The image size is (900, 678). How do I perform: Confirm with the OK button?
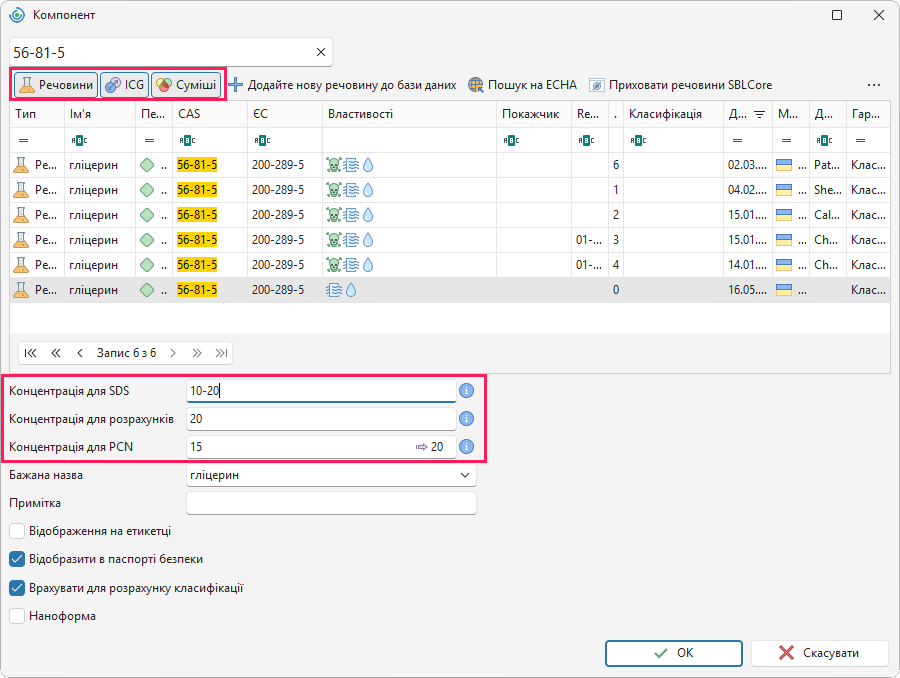(x=674, y=653)
